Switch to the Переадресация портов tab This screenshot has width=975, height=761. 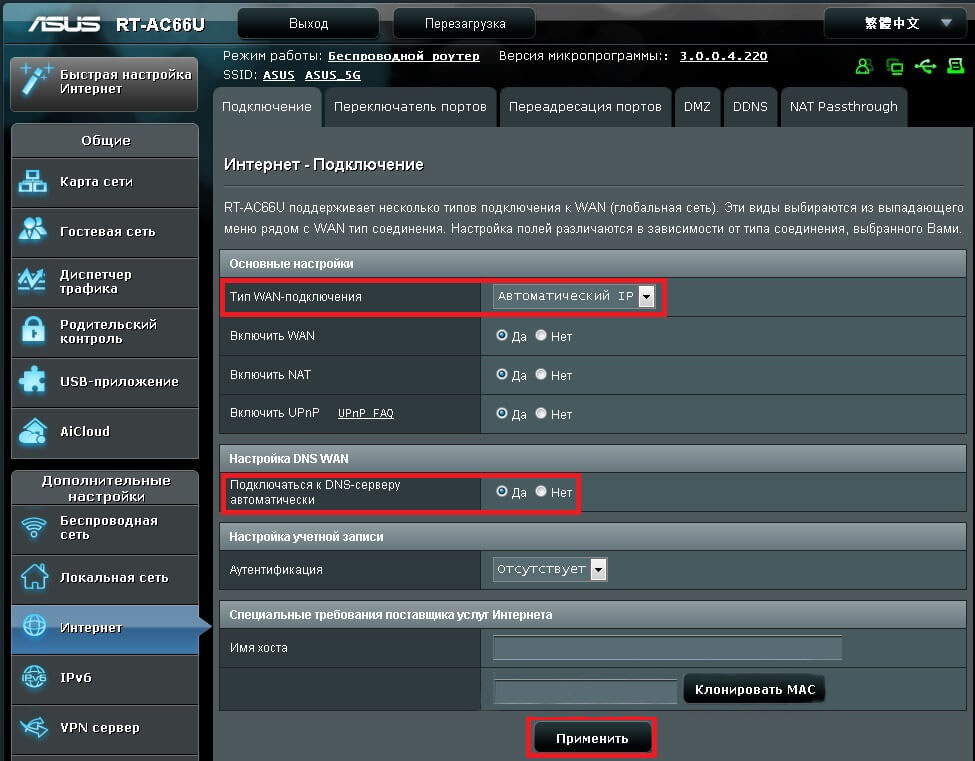pyautogui.click(x=585, y=107)
